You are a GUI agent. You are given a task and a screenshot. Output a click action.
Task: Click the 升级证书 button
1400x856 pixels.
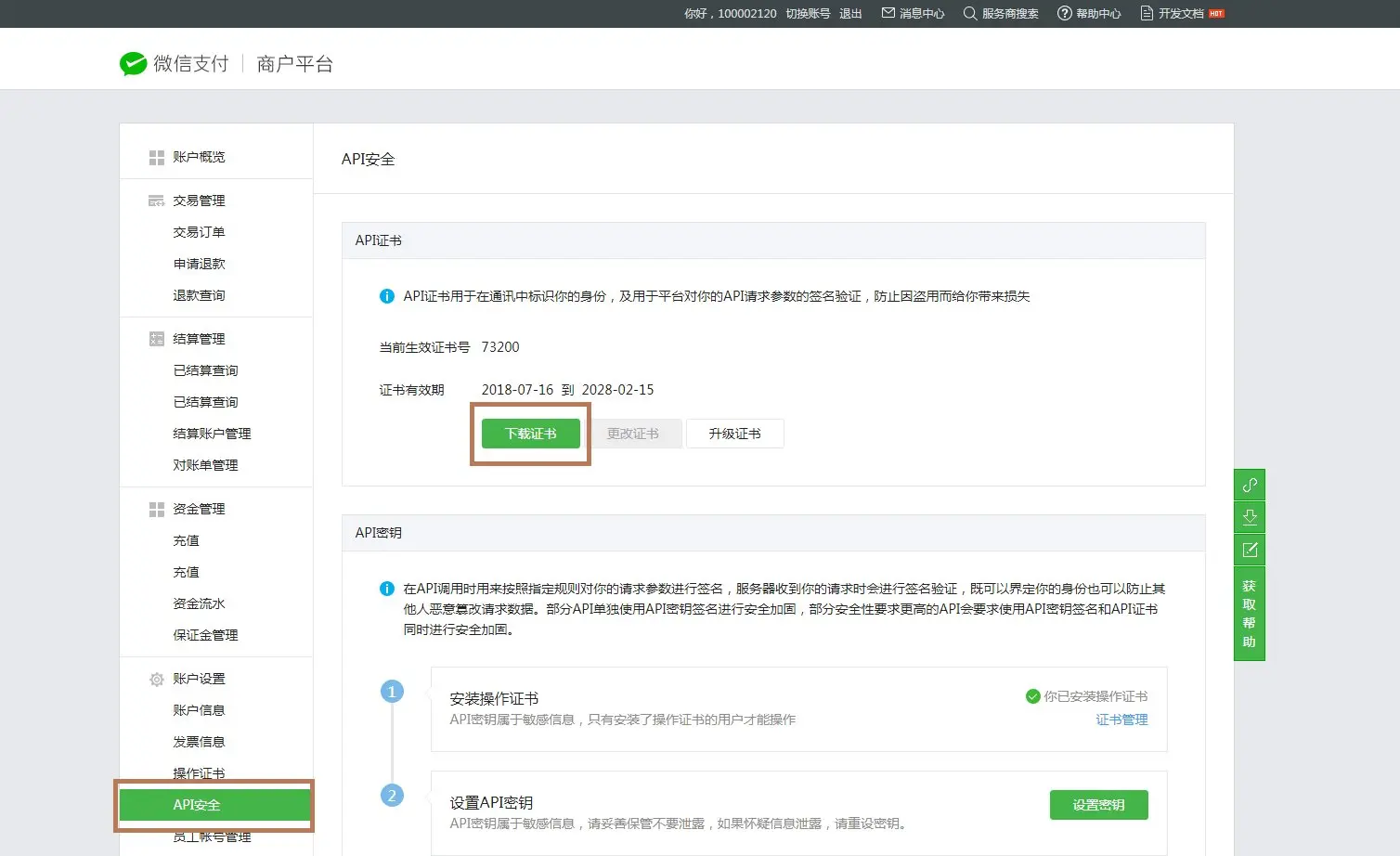734,434
